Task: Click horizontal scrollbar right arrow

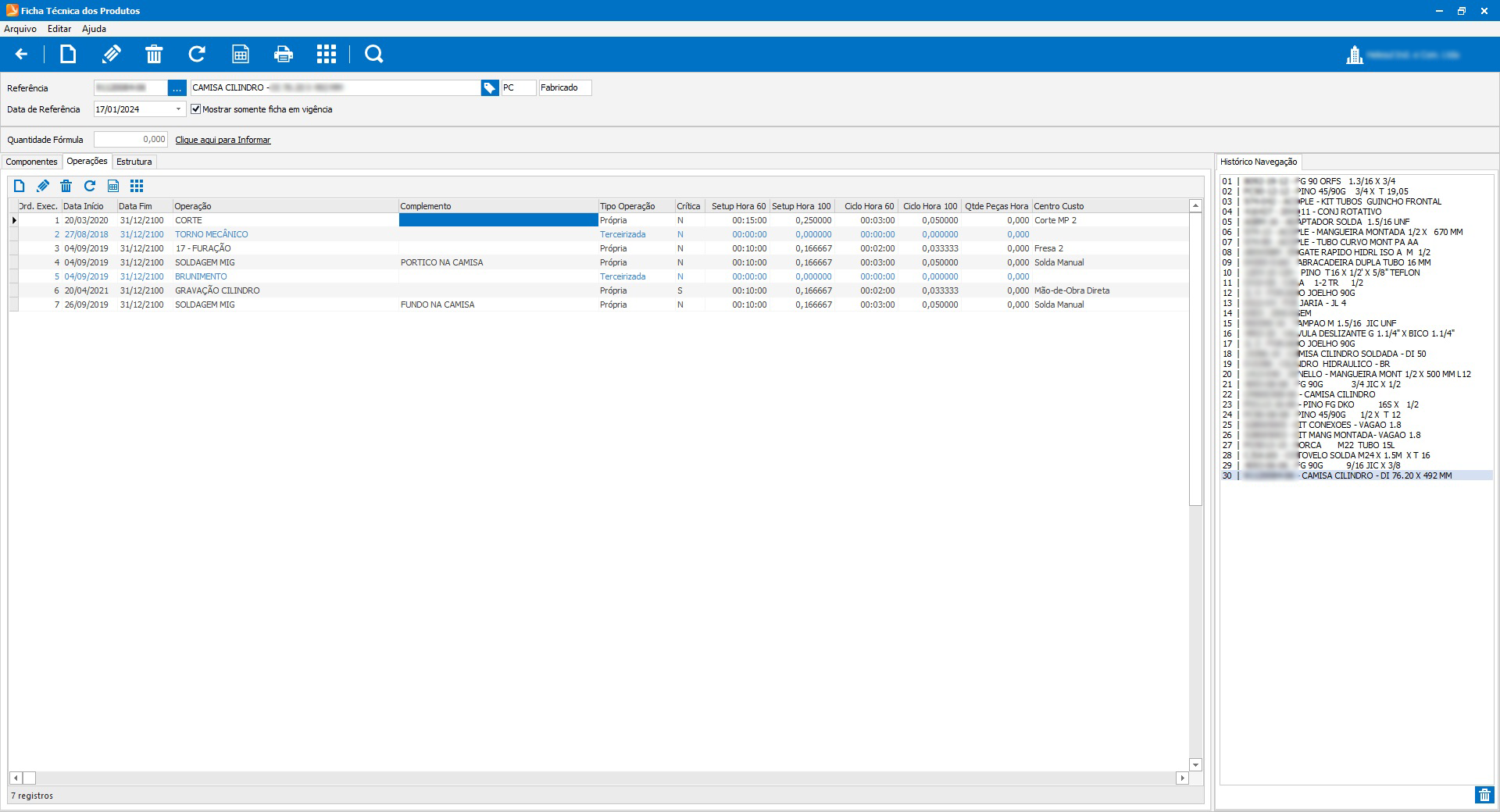Action: [1182, 778]
